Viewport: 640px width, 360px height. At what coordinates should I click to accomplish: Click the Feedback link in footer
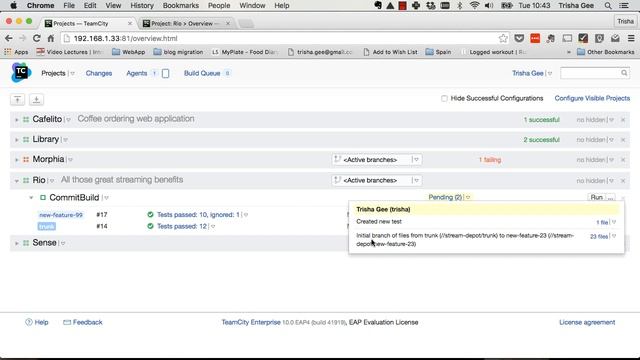87,322
